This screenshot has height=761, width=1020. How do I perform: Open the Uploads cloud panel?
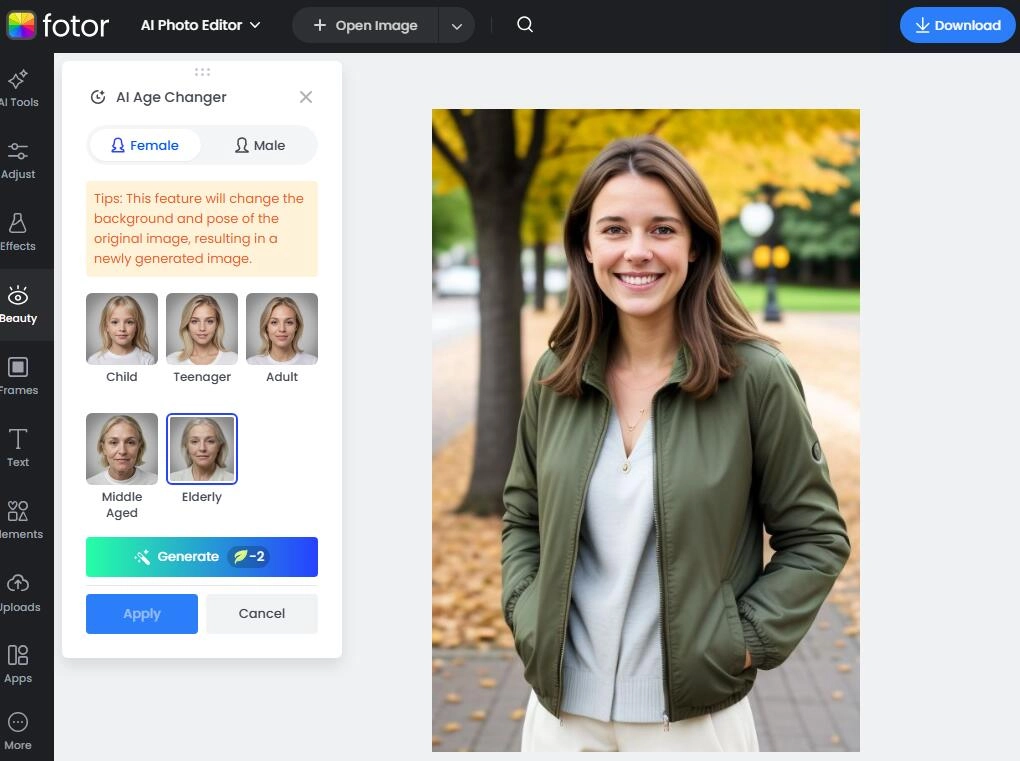[18, 592]
